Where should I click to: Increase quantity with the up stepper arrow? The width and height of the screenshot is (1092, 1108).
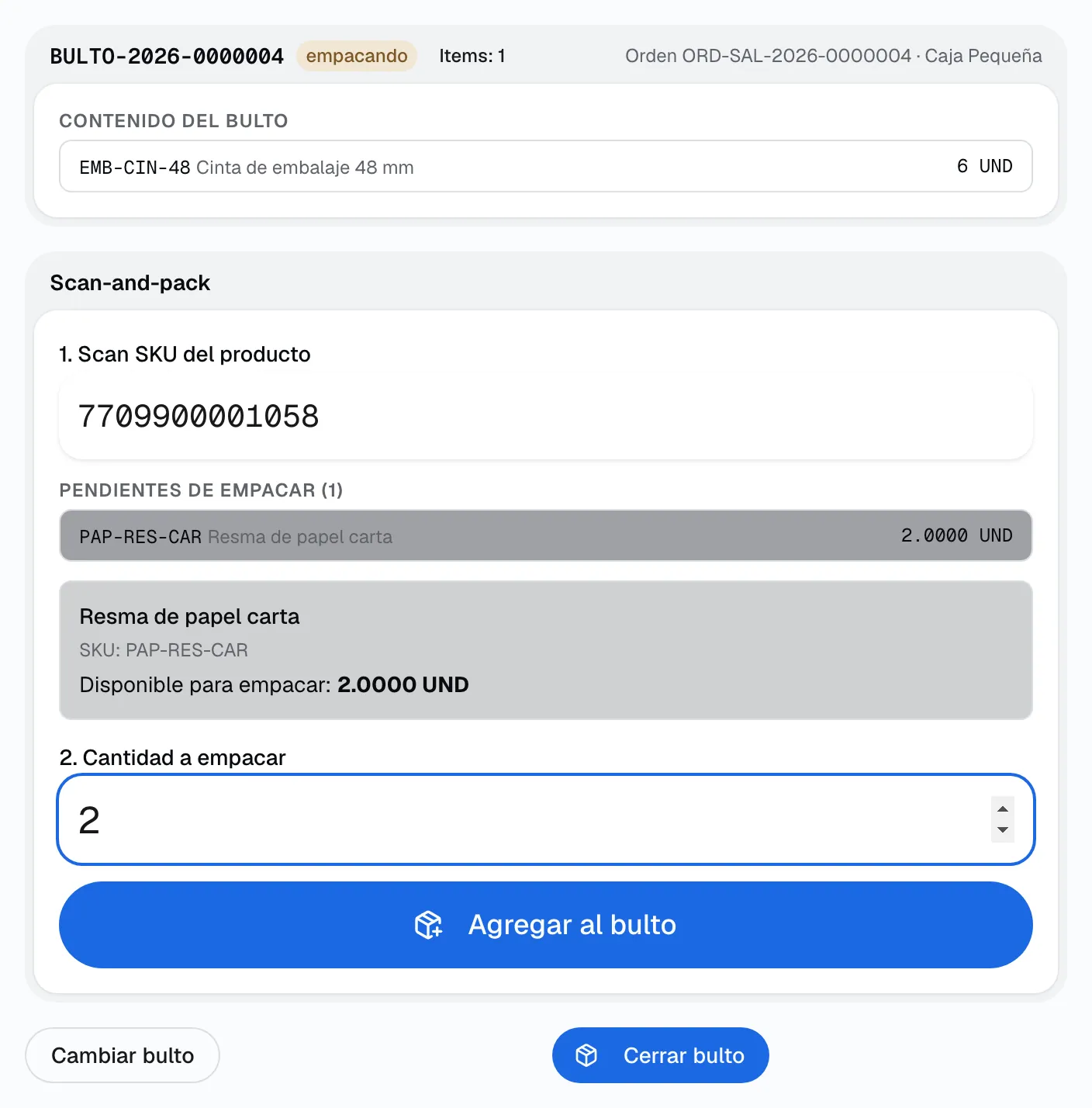click(x=1003, y=808)
